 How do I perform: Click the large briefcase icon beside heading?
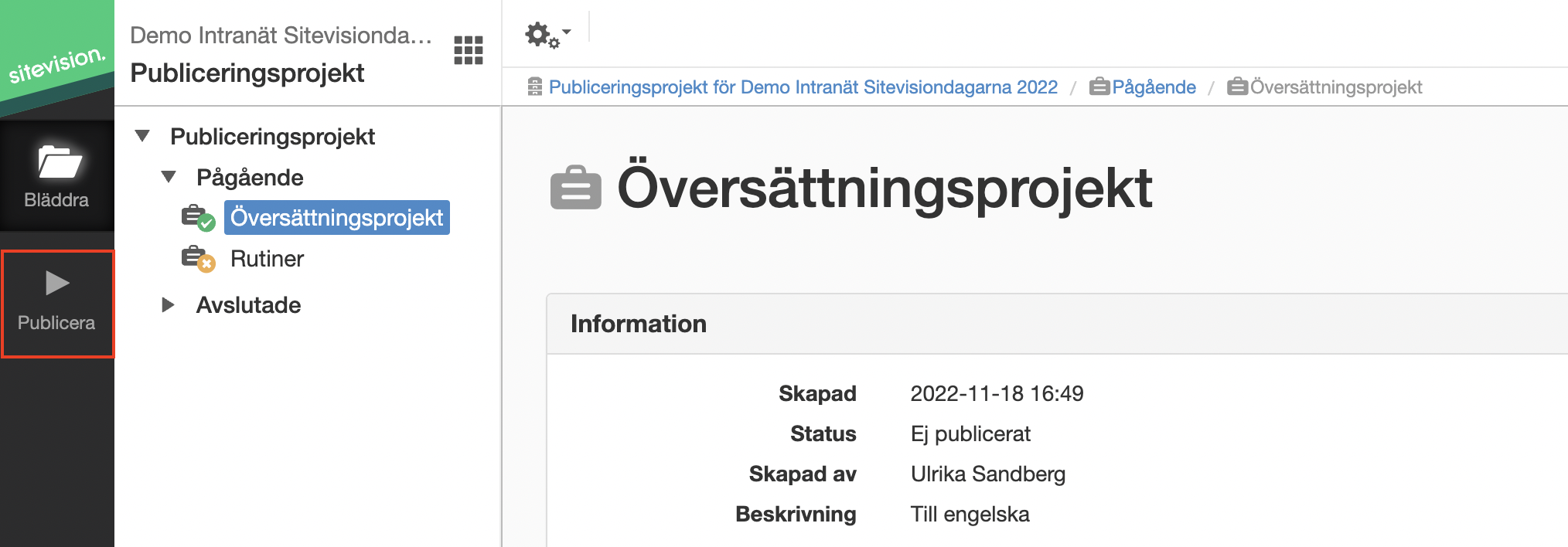click(x=575, y=188)
